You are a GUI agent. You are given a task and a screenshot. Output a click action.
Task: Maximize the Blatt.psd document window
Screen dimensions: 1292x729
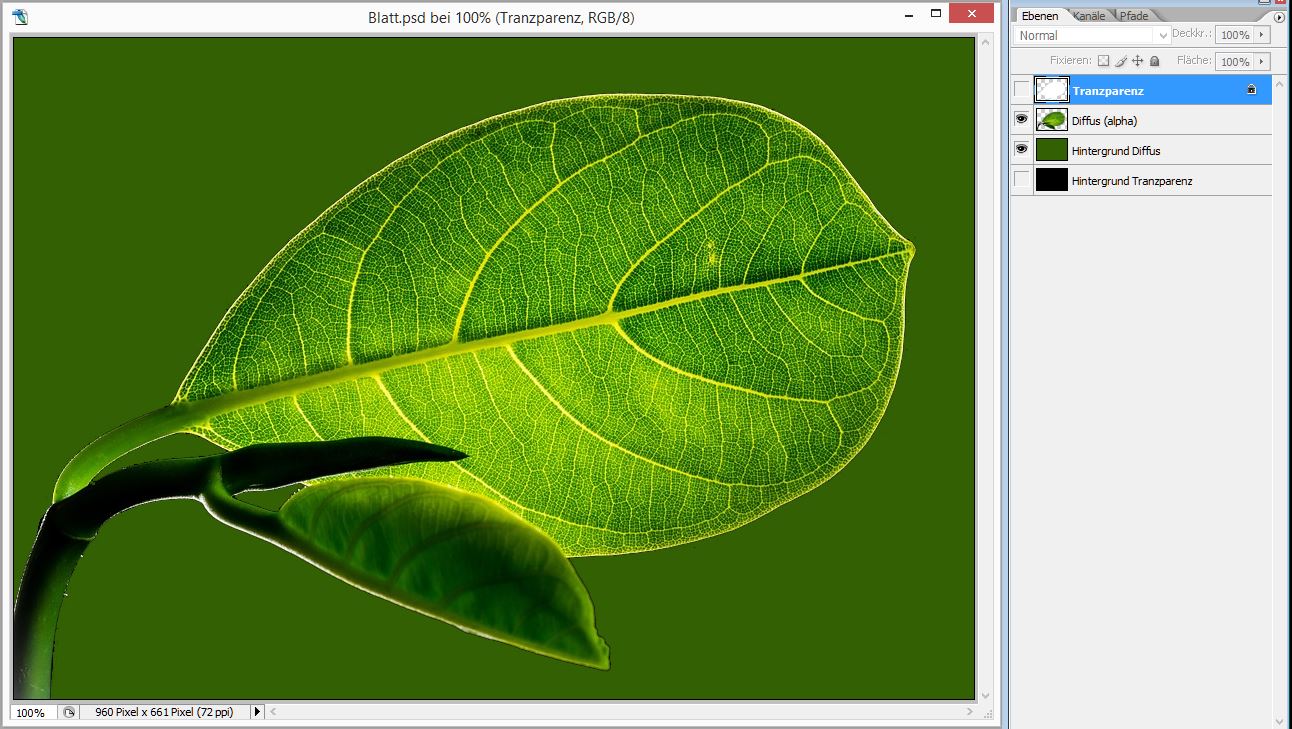936,14
